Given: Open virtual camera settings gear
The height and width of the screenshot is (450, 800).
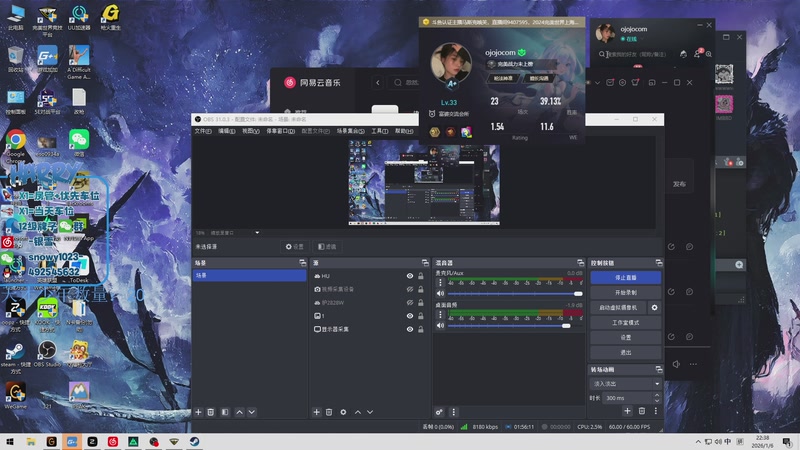Looking at the screenshot, I should (655, 308).
